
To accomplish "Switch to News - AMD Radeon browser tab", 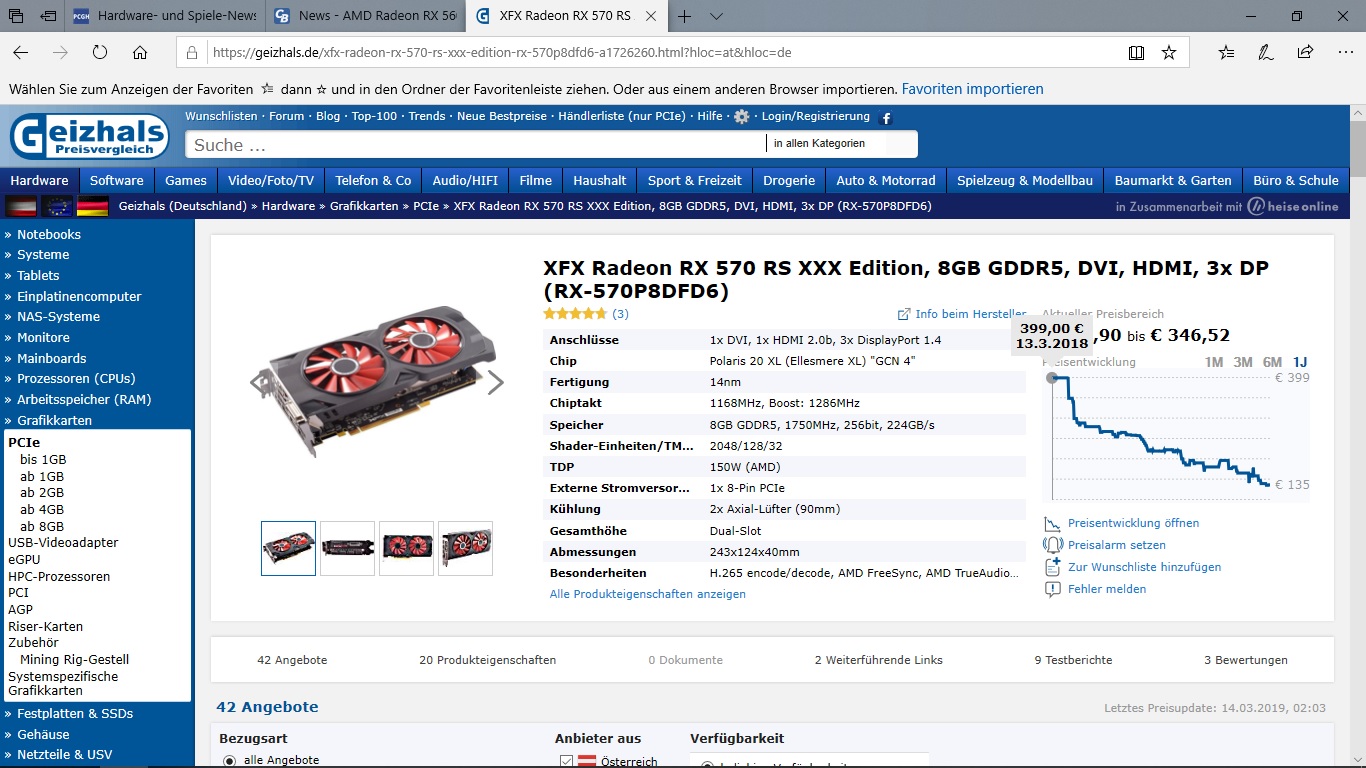I will [x=366, y=16].
